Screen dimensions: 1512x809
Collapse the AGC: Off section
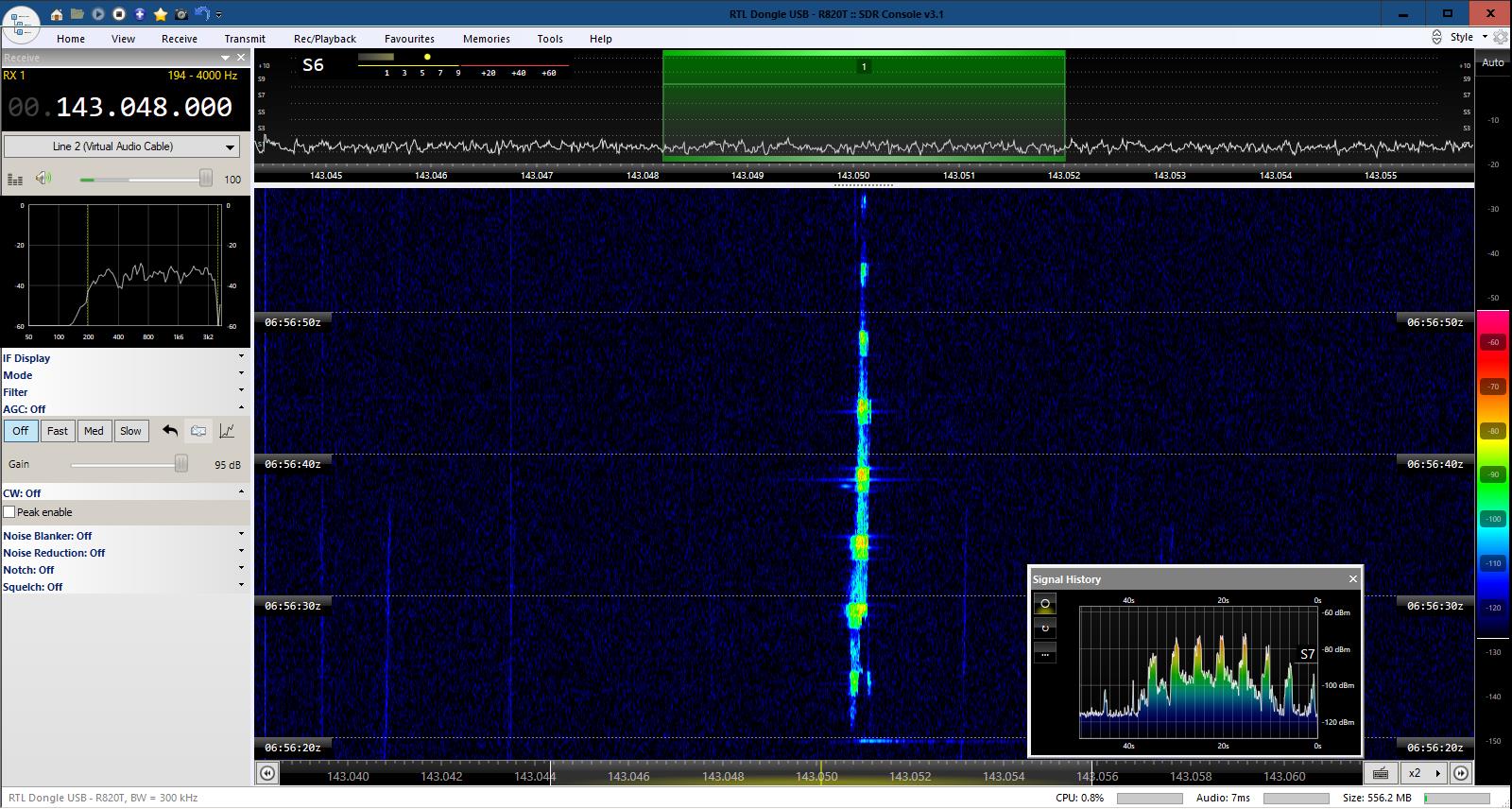tap(125, 409)
